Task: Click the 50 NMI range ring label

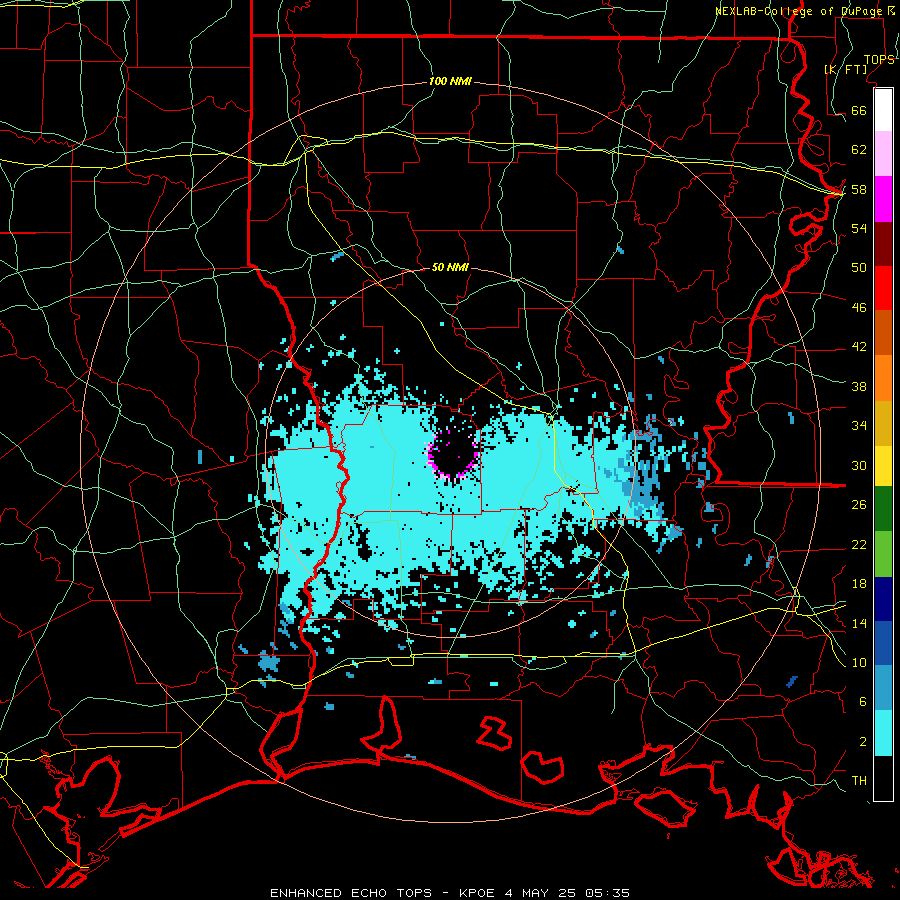Action: [x=450, y=267]
